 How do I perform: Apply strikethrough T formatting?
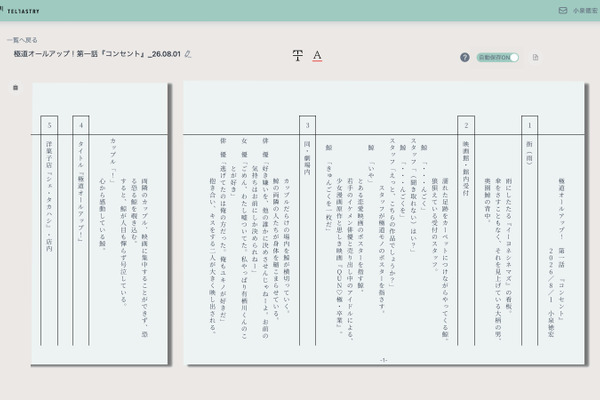[298, 56]
